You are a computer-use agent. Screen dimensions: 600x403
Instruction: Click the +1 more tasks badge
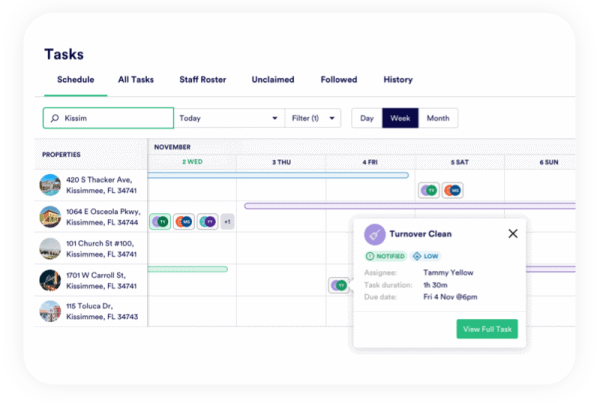pos(227,221)
